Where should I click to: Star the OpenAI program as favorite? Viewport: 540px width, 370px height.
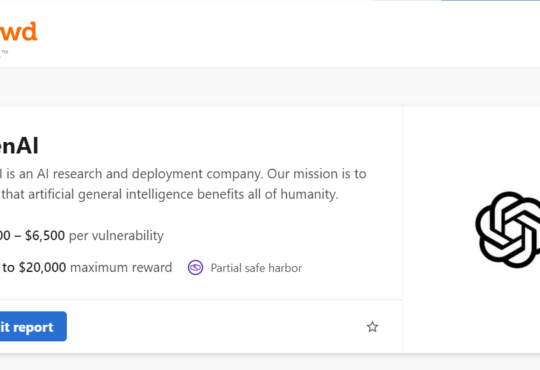click(x=372, y=327)
